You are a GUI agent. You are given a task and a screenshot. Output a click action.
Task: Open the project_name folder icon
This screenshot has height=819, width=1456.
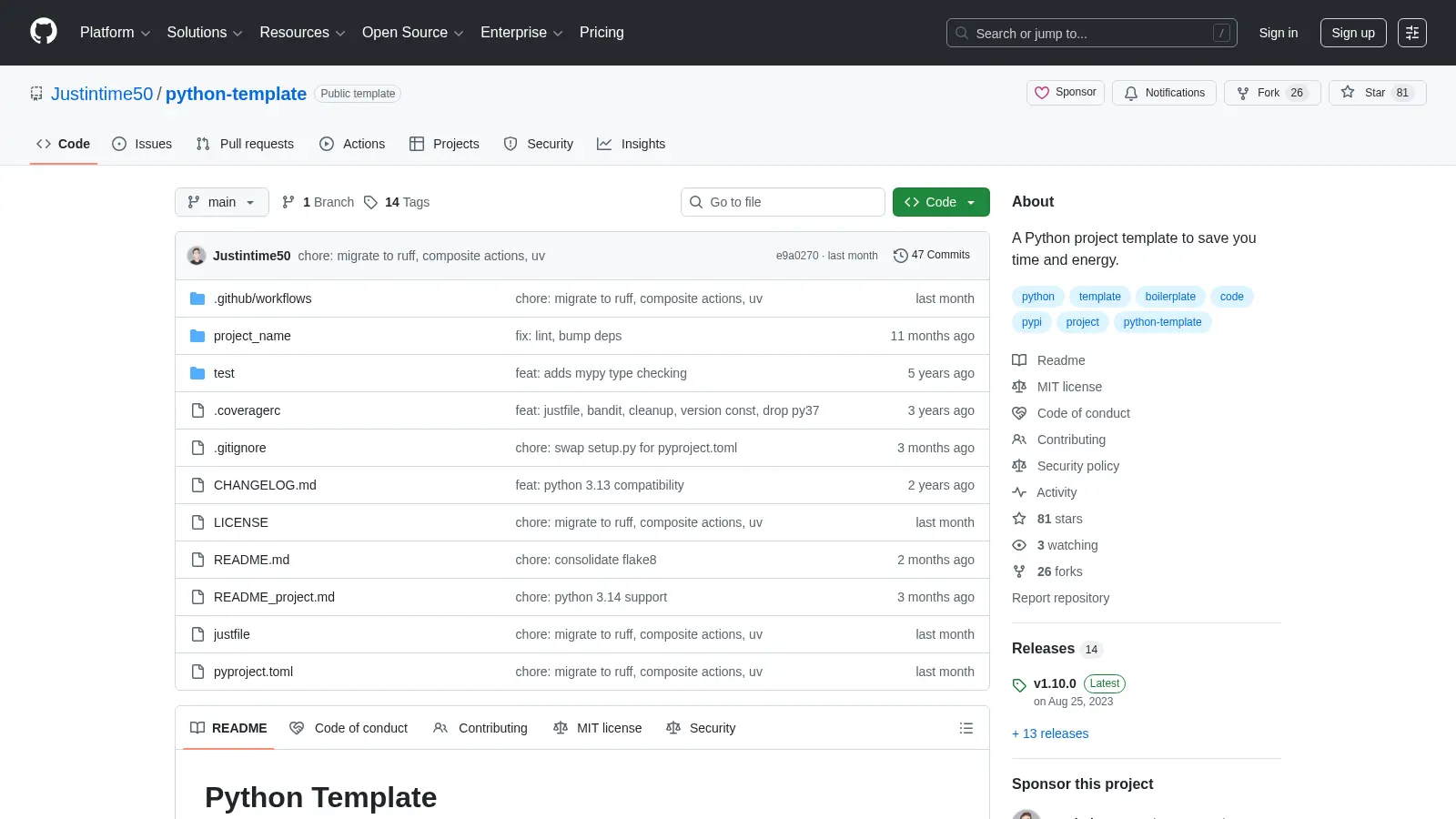(x=197, y=336)
